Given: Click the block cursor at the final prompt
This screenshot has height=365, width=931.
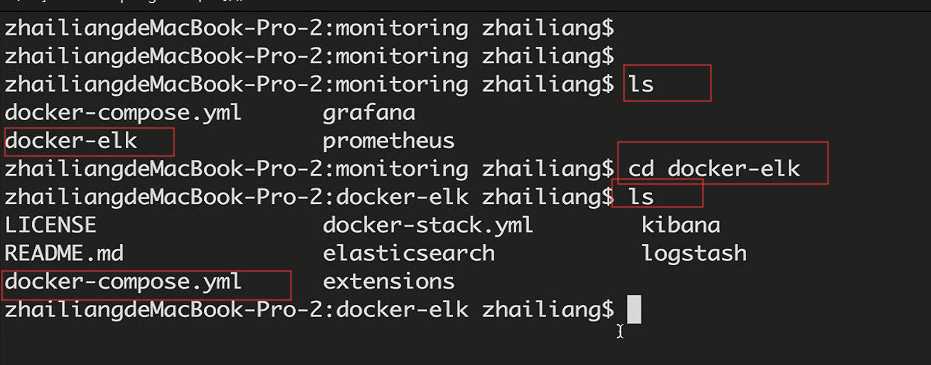Looking at the screenshot, I should (x=634, y=310).
